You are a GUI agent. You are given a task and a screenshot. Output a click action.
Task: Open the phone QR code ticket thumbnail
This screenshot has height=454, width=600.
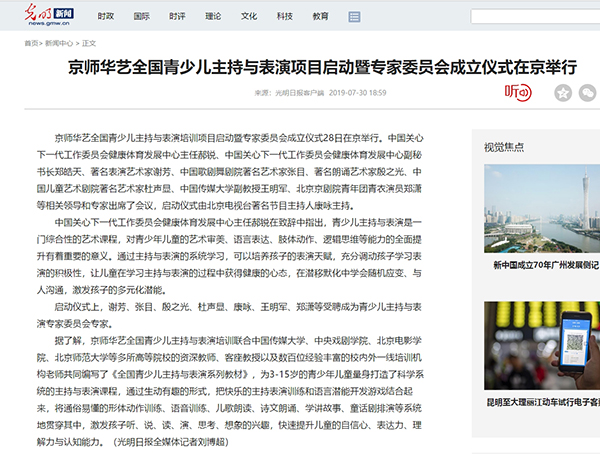542,345
